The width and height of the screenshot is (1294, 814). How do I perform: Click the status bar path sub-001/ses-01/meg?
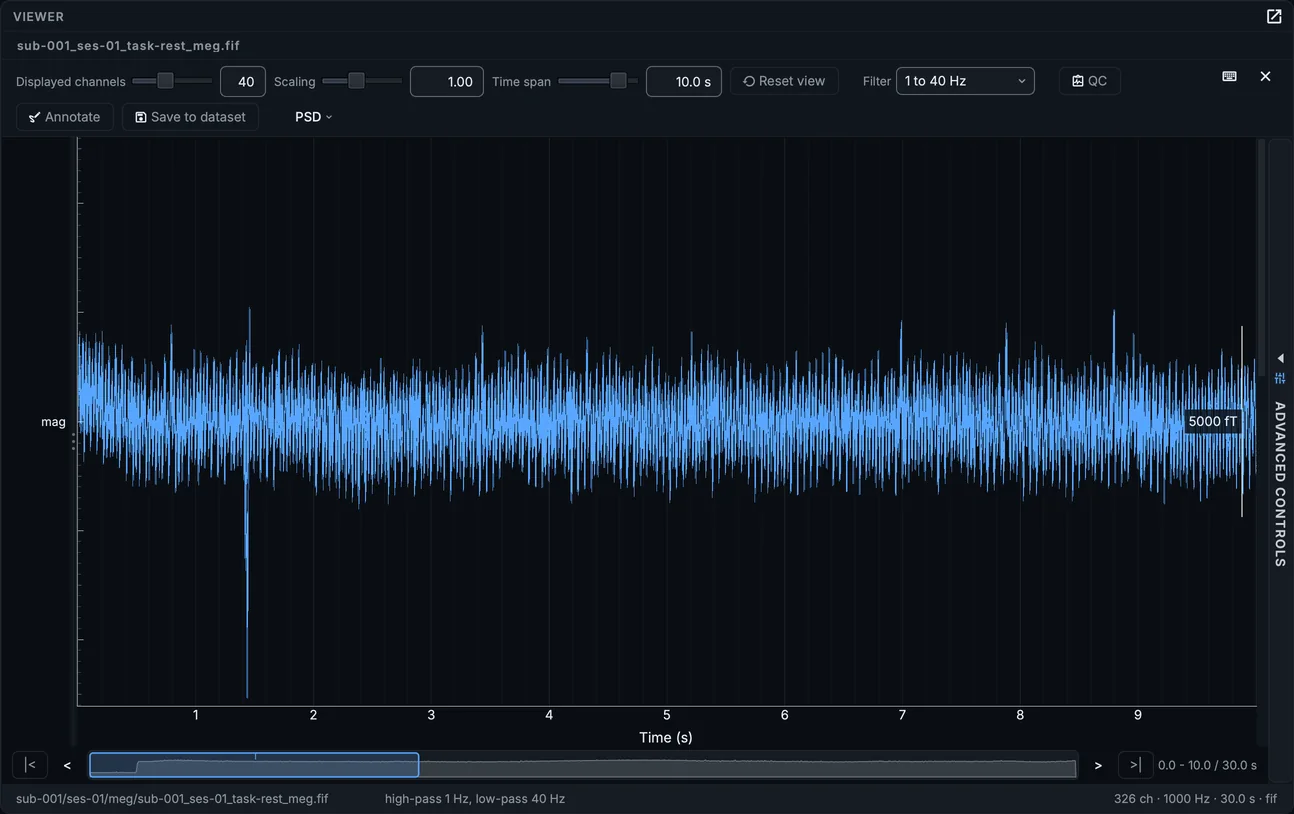click(x=172, y=798)
